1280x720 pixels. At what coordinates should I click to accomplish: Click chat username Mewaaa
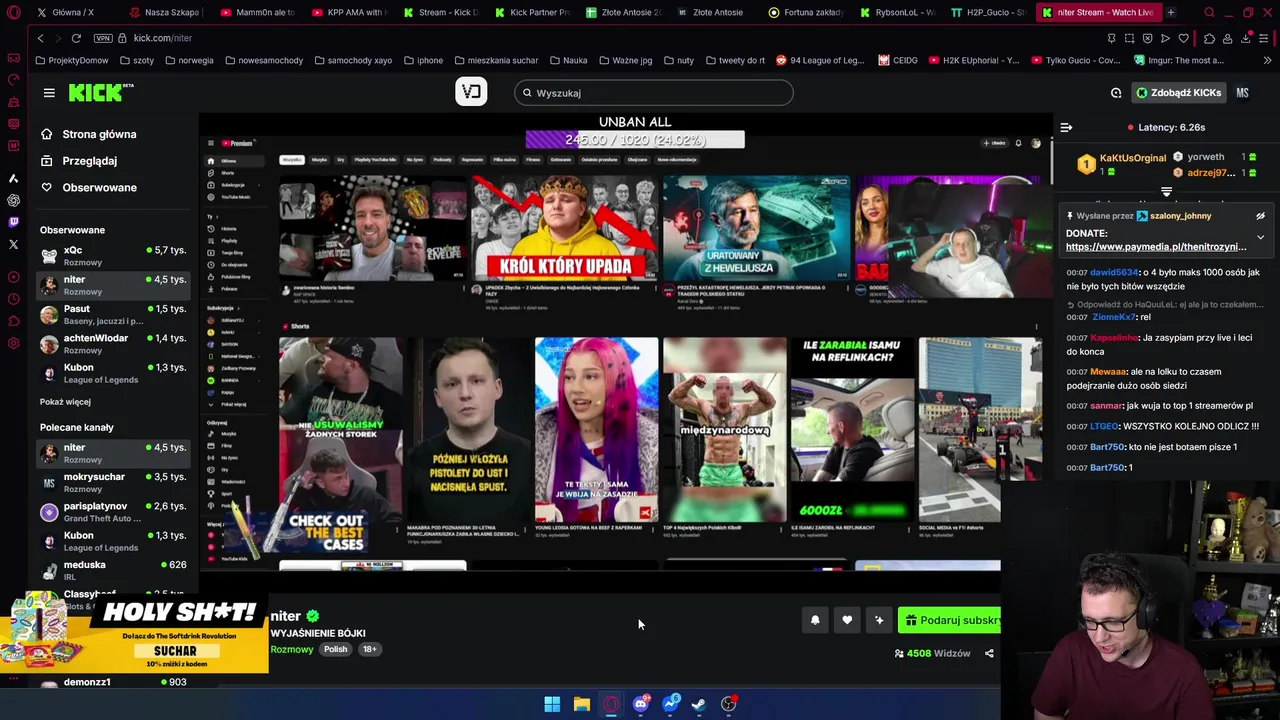point(1108,372)
